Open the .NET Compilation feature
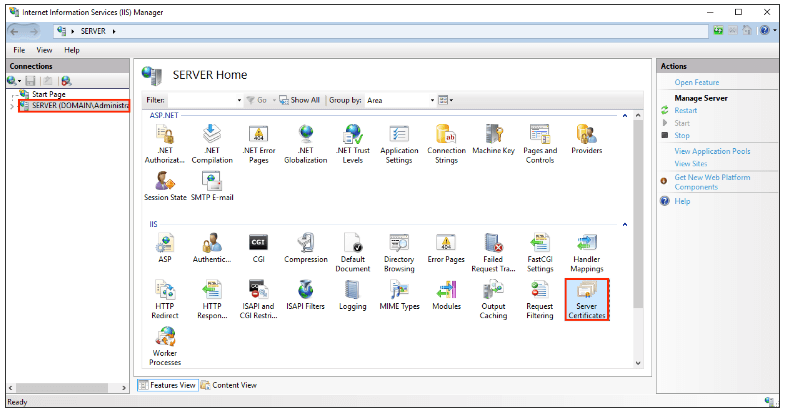Screen dimensions: 787x414 point(212,145)
